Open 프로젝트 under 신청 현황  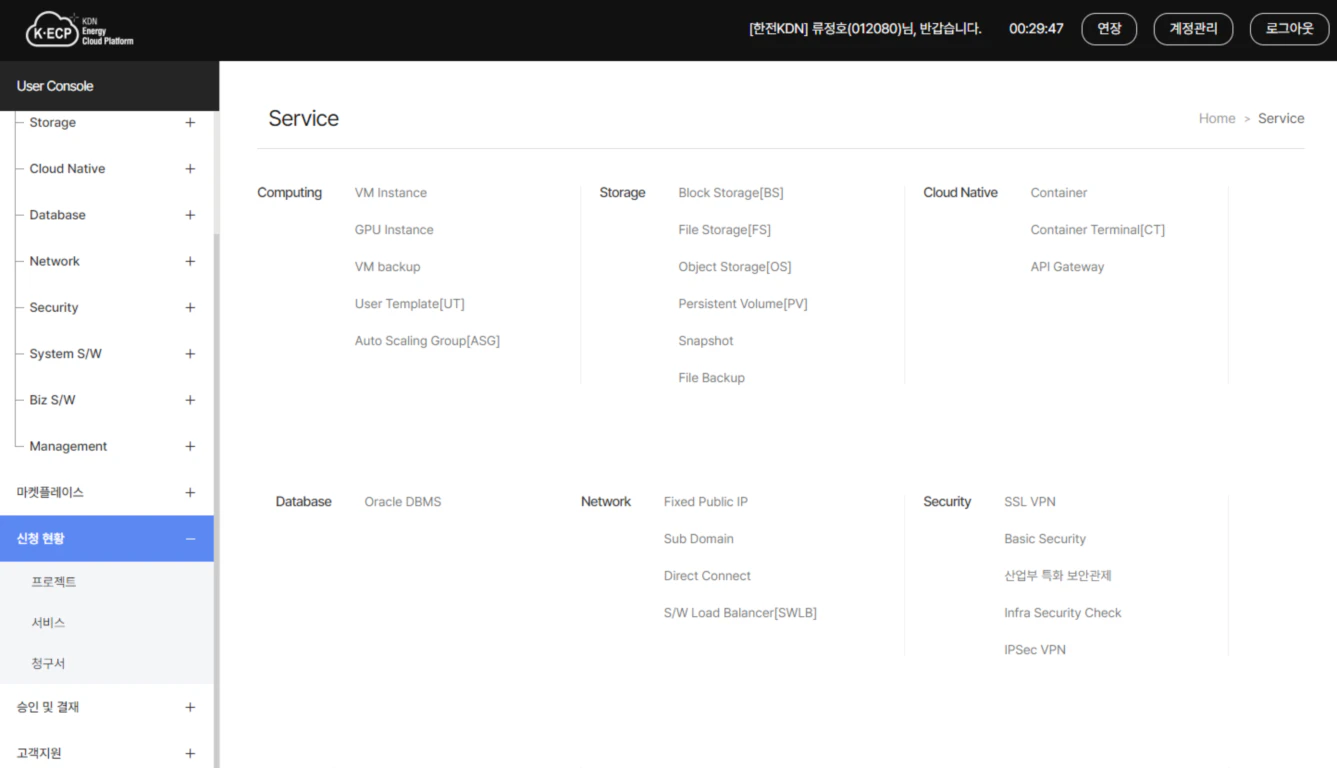pos(54,582)
